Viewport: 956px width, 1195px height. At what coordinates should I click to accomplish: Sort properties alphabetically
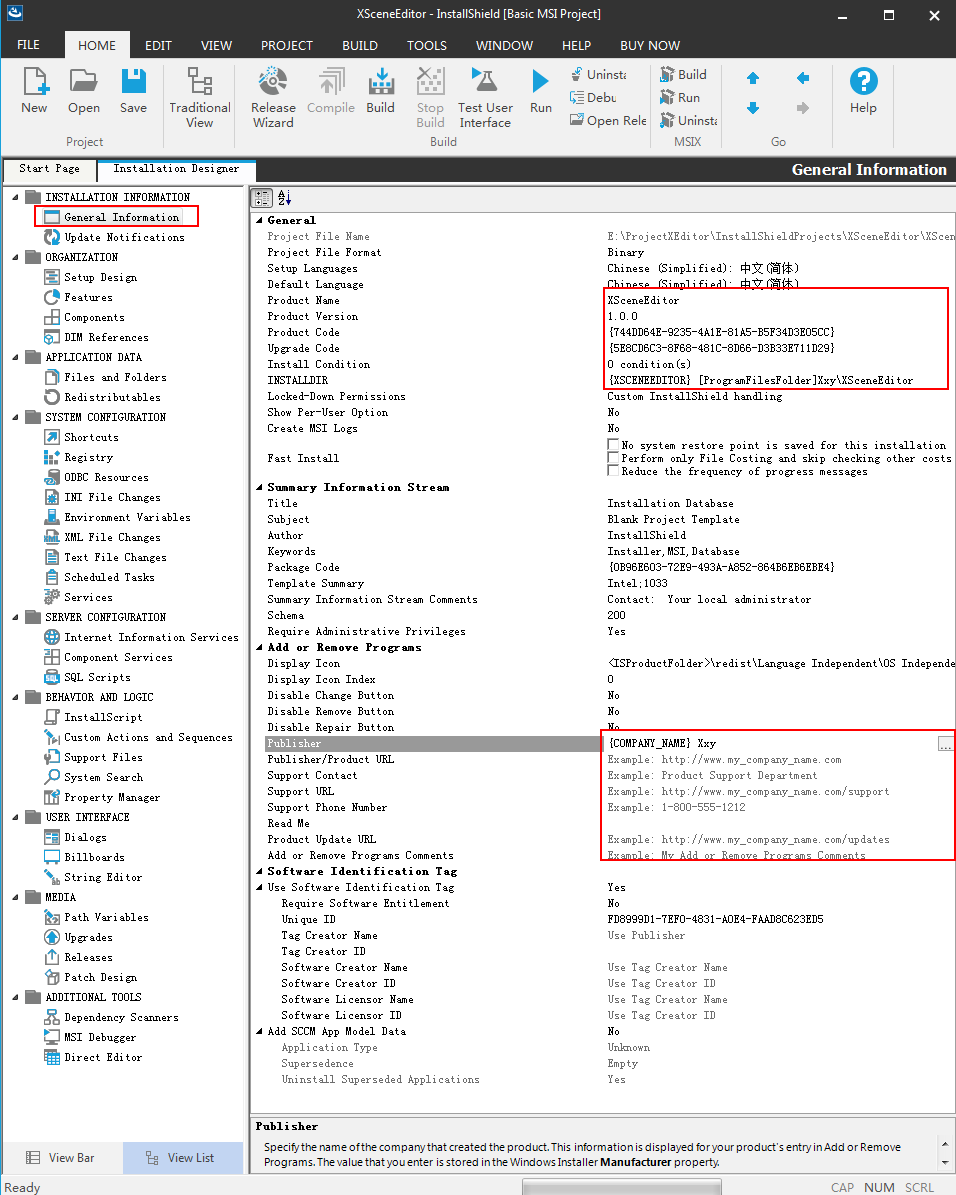click(284, 198)
